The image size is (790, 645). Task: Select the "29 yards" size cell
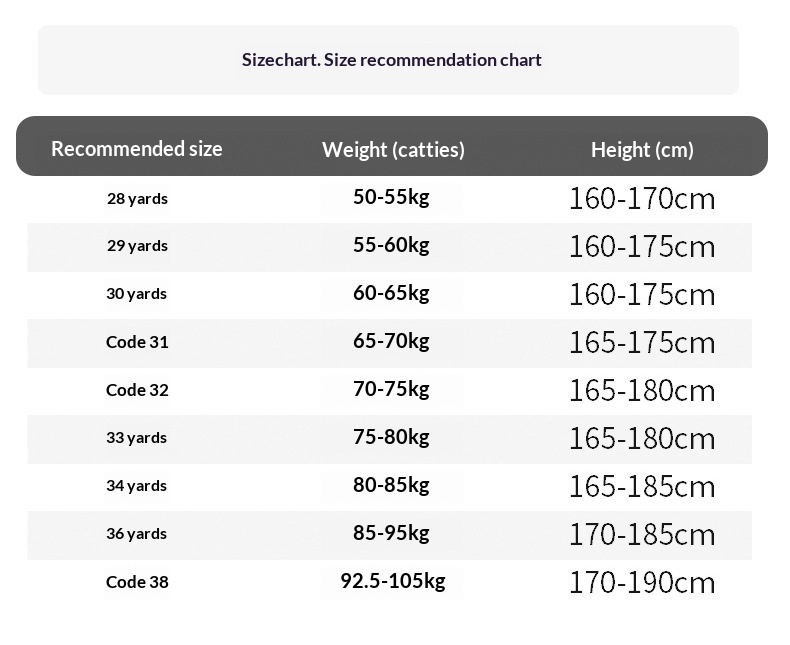pyautogui.click(x=137, y=246)
